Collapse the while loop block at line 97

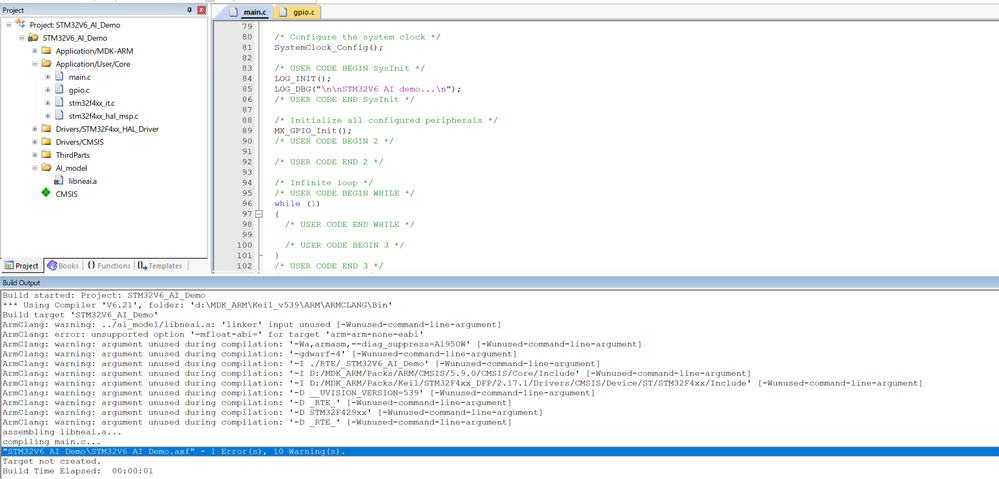(x=259, y=214)
